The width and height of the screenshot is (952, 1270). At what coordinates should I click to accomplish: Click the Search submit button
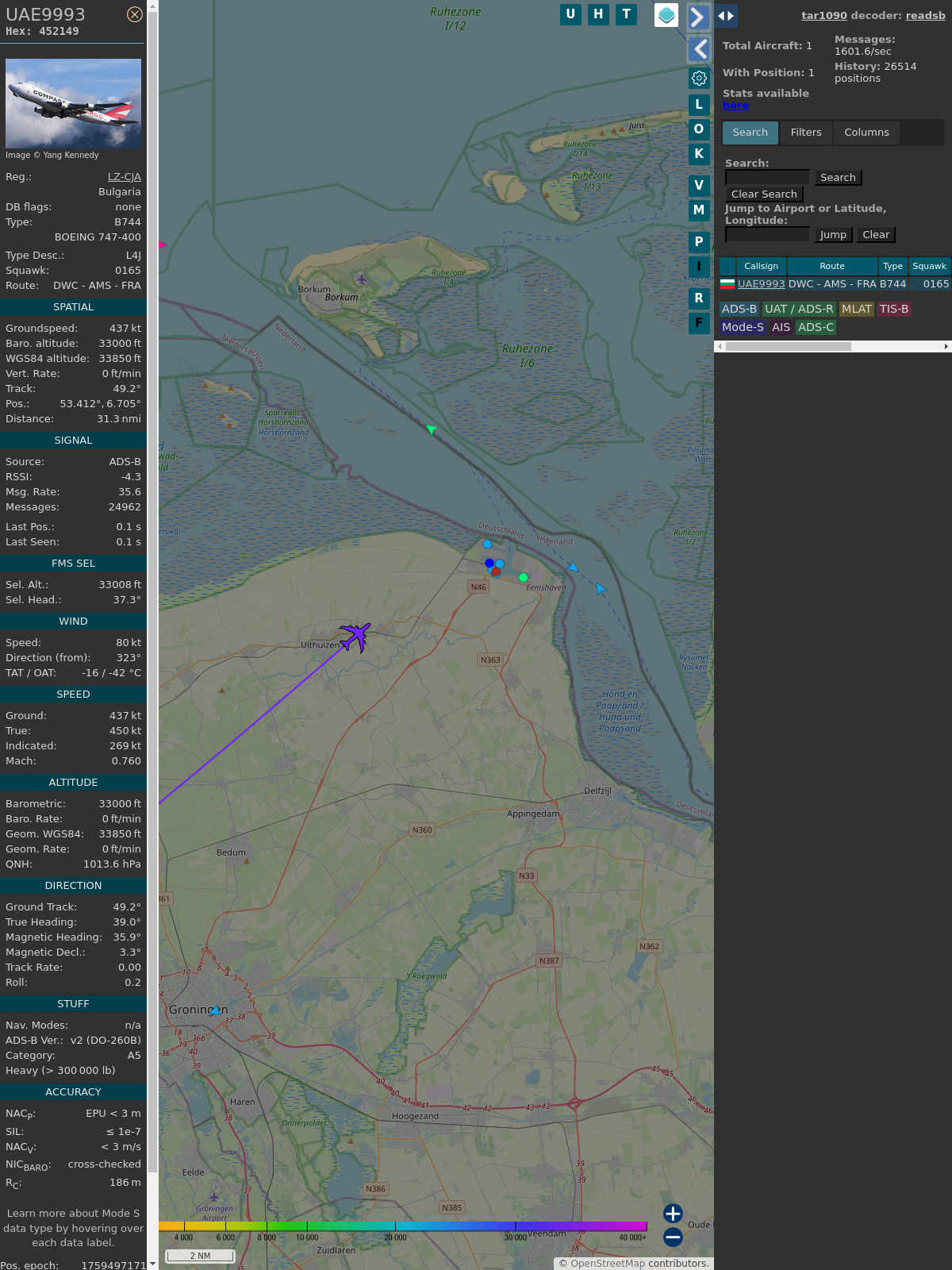point(838,178)
